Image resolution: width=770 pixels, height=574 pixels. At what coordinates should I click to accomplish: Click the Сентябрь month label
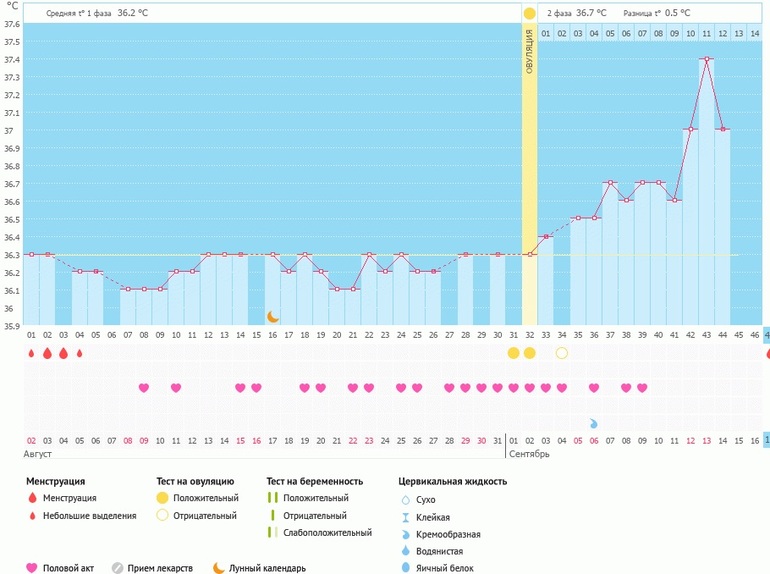529,454
